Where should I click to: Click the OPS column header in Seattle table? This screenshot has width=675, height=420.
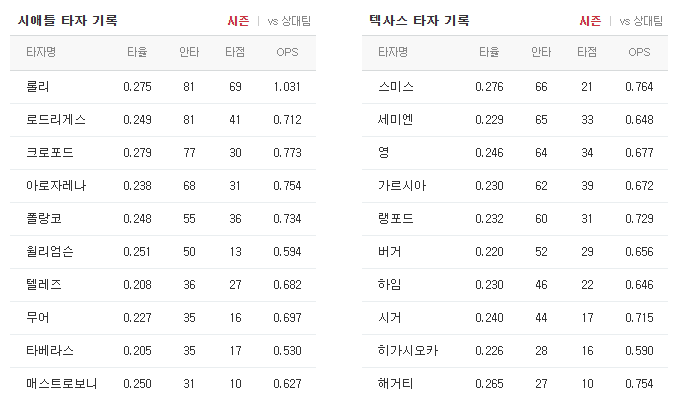tap(286, 51)
